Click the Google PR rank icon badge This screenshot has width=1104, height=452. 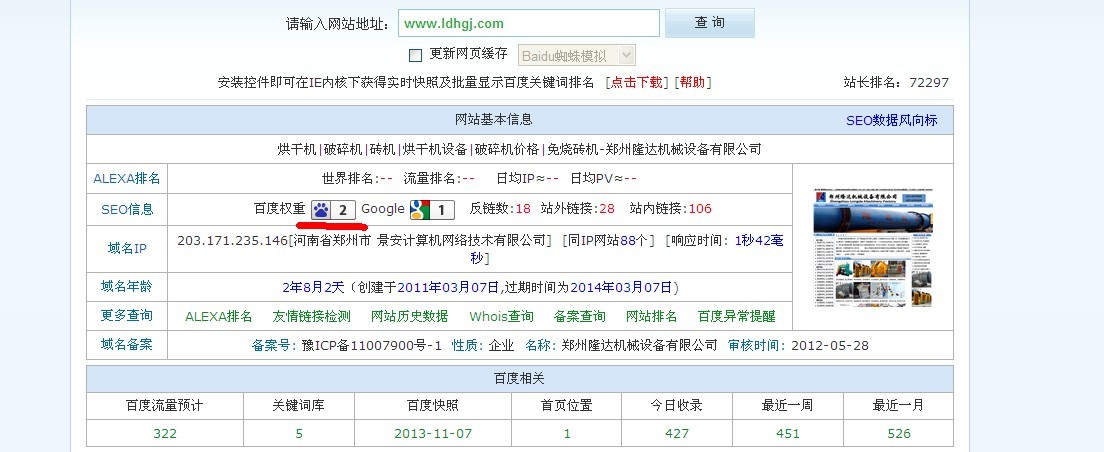click(x=432, y=210)
